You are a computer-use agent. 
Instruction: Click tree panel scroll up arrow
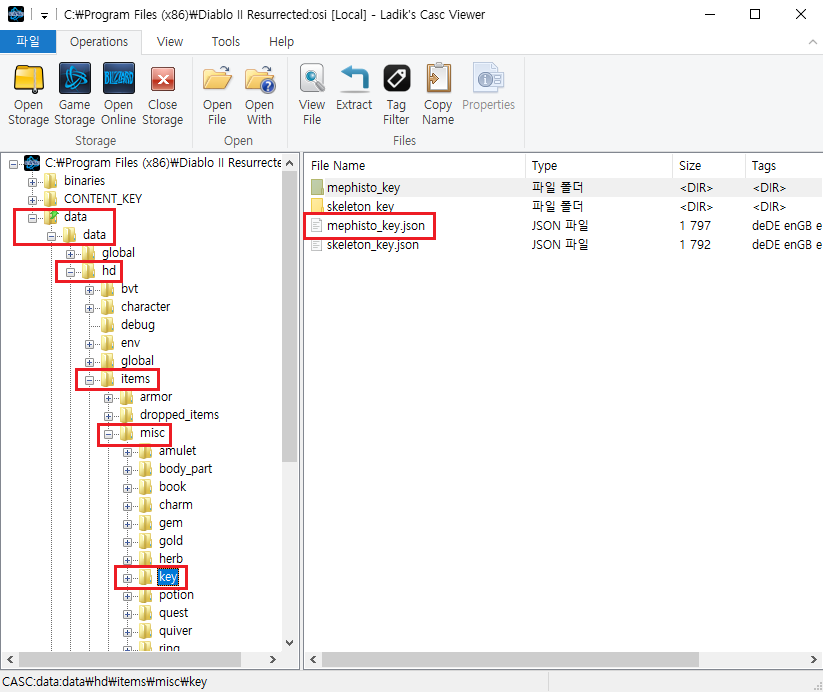click(289, 163)
